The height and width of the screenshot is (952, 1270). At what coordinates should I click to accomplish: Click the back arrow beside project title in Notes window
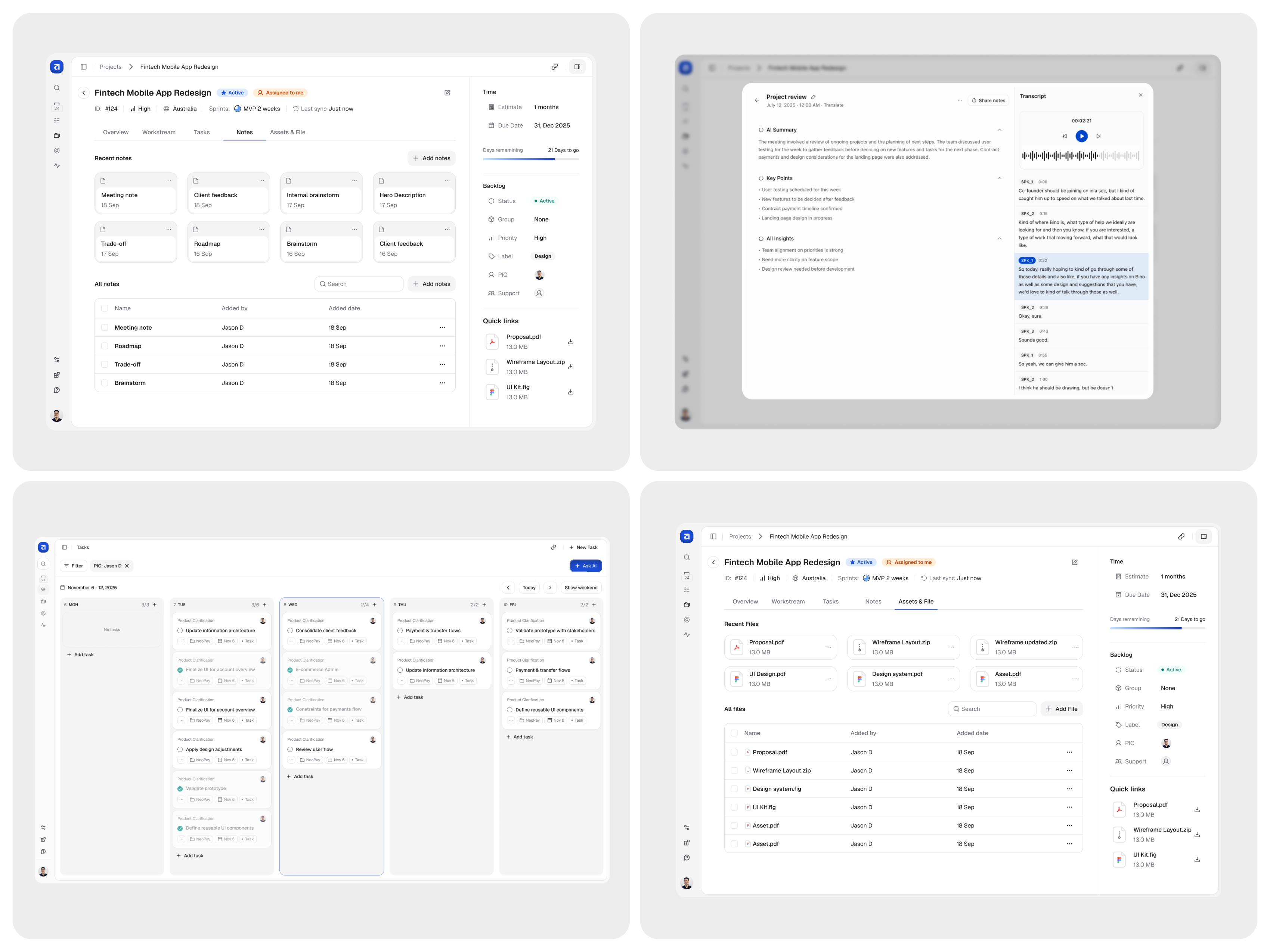click(x=84, y=92)
